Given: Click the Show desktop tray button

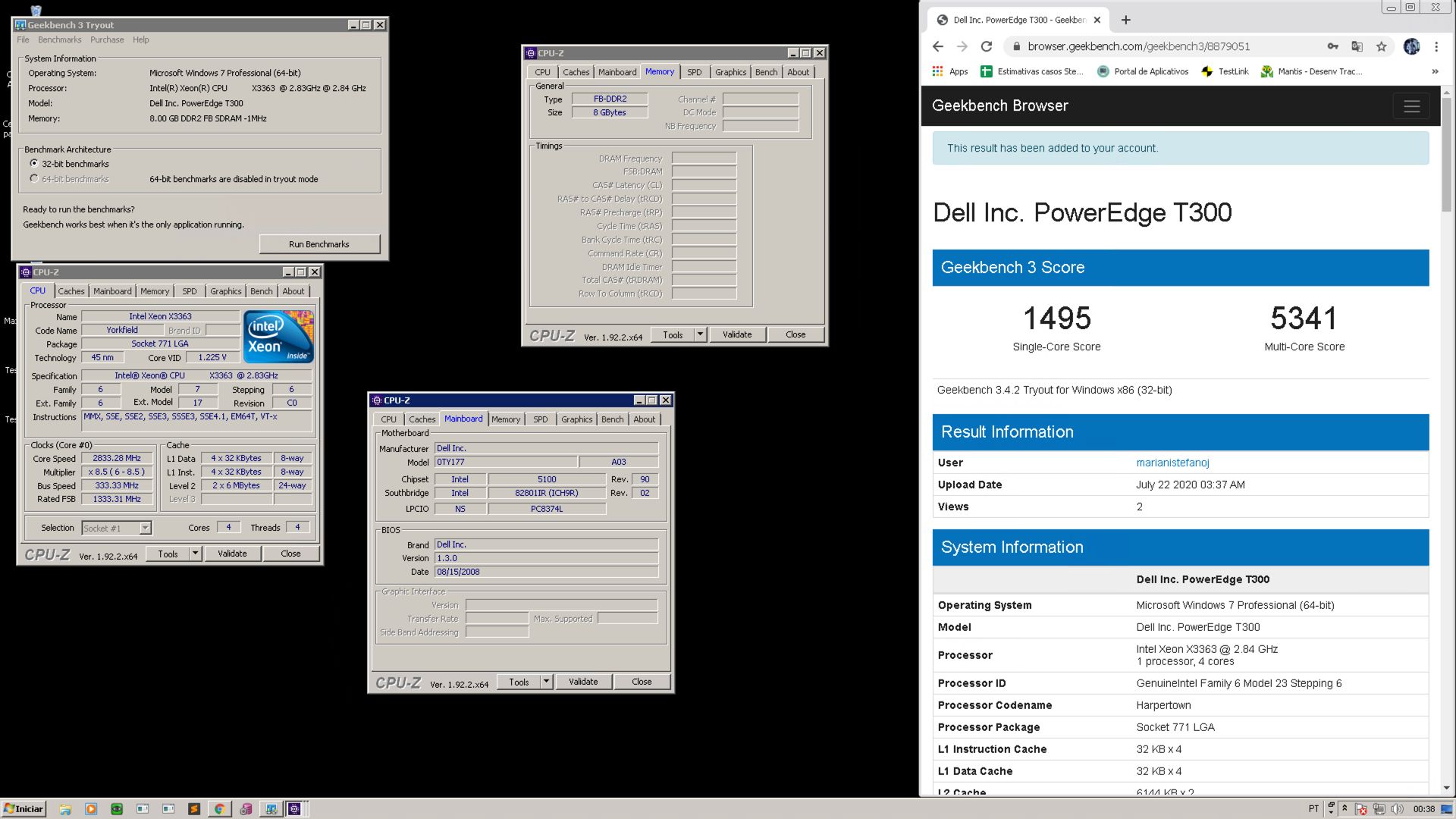Looking at the screenshot, I should pos(1448,809).
